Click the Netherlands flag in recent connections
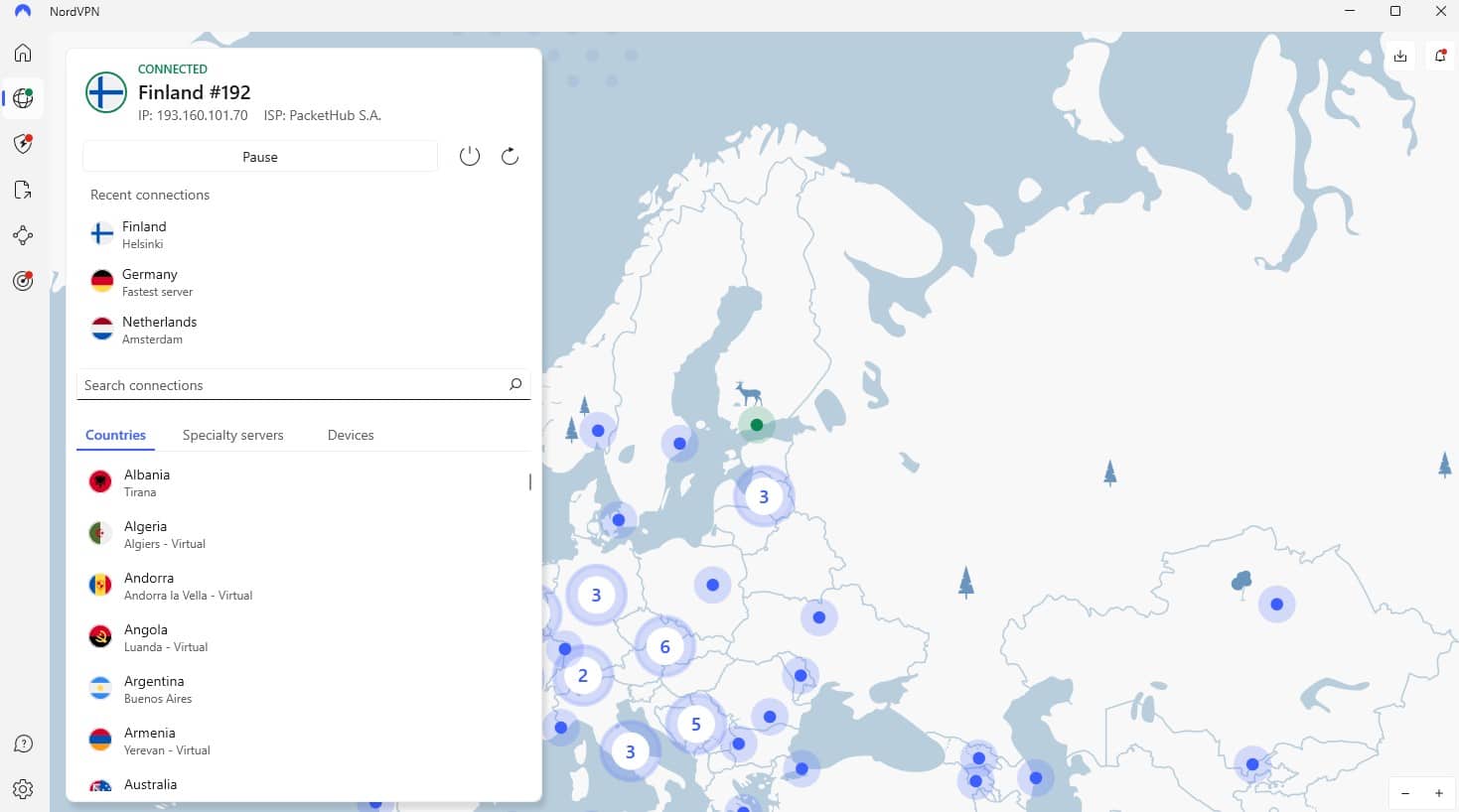This screenshot has width=1459, height=812. click(x=102, y=330)
